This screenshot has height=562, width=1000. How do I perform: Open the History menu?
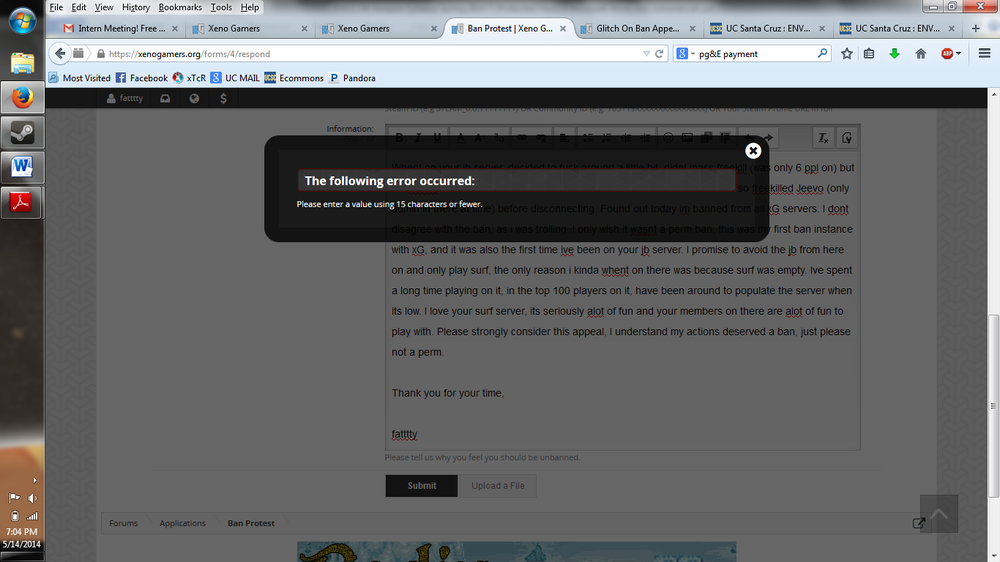pos(135,7)
